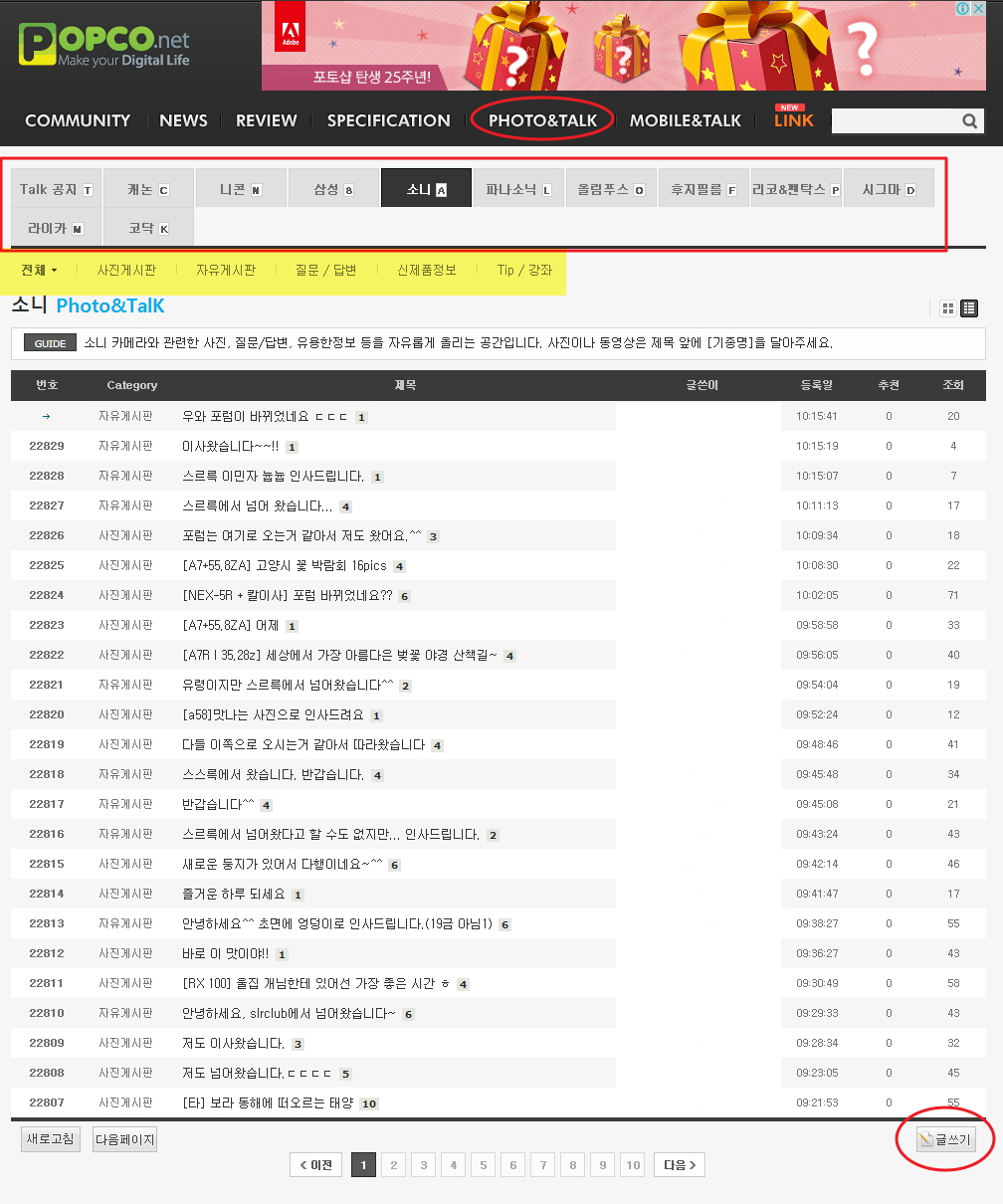Go to page 2 of listings

pos(393,1165)
